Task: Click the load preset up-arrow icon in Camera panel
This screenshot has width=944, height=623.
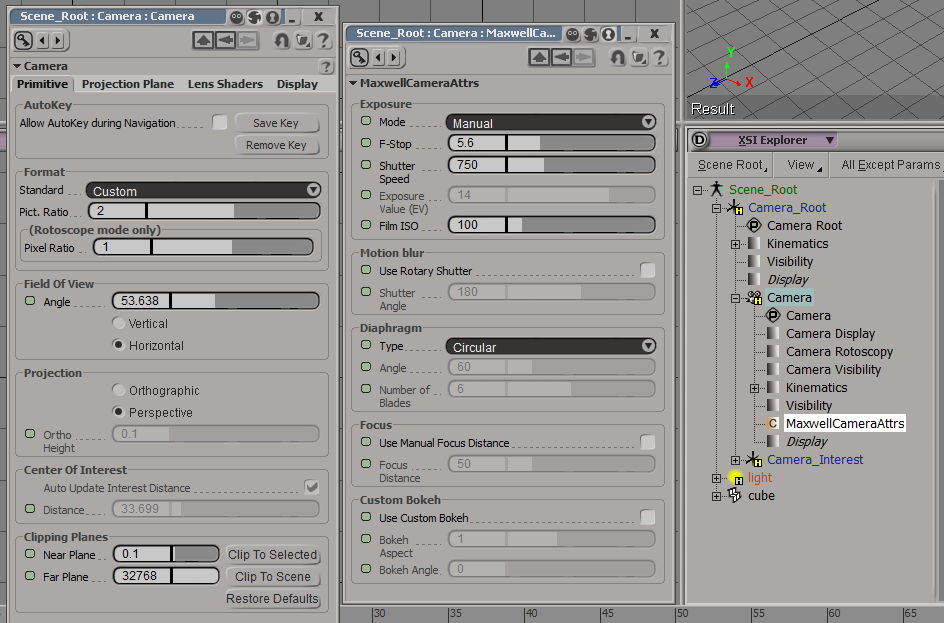Action: (x=203, y=41)
